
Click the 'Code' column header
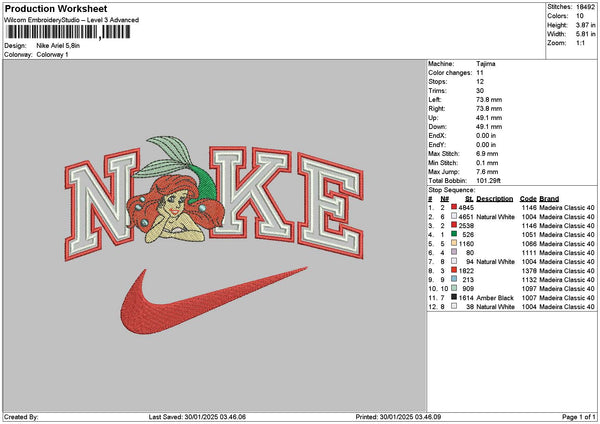coord(528,199)
